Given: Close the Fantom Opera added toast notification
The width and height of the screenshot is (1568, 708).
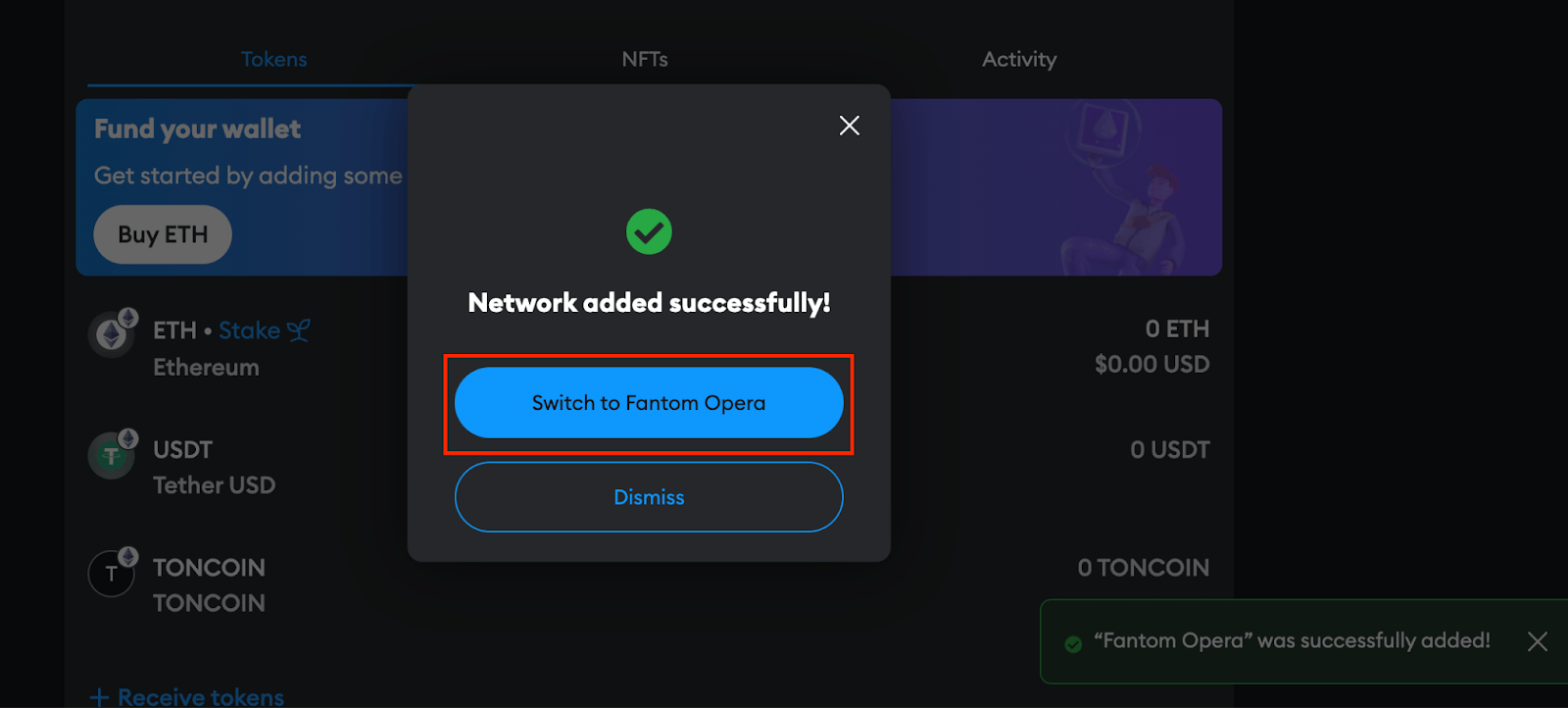Looking at the screenshot, I should [1538, 641].
